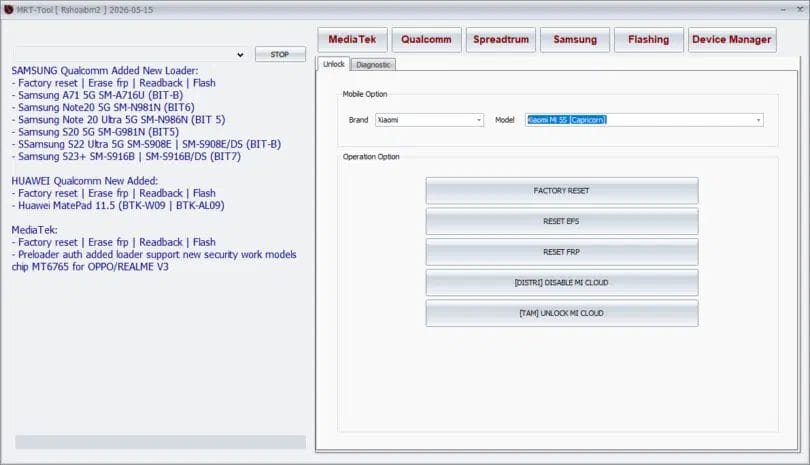Switch to the Unlock tab
This screenshot has height=465, width=810.
click(334, 64)
